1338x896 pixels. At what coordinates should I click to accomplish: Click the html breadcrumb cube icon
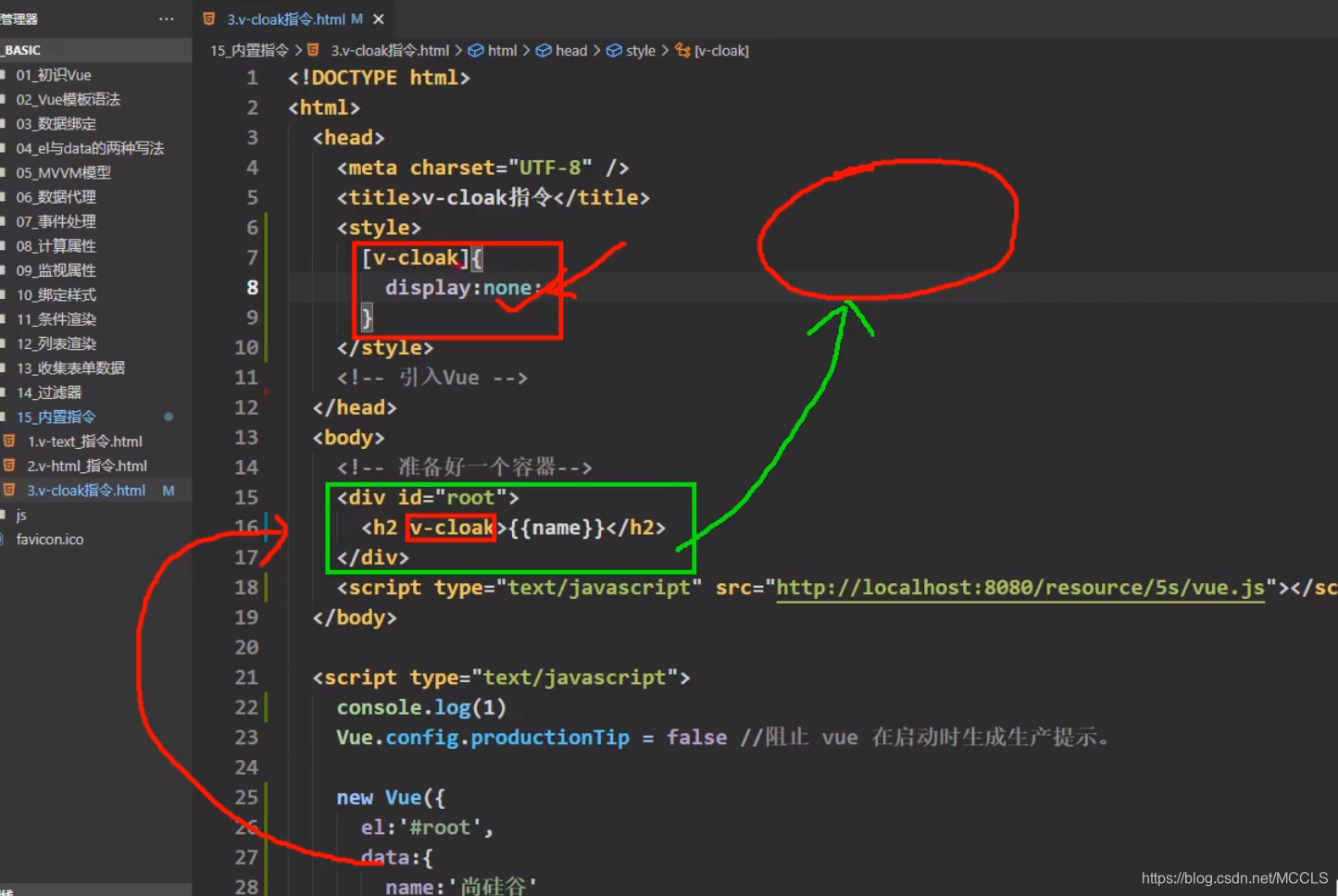[x=475, y=50]
